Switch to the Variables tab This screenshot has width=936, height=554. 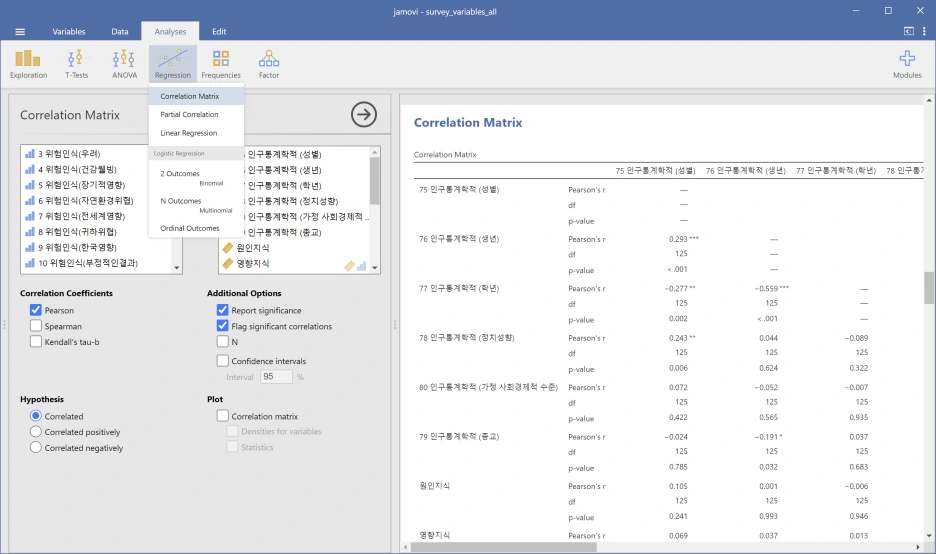click(69, 32)
